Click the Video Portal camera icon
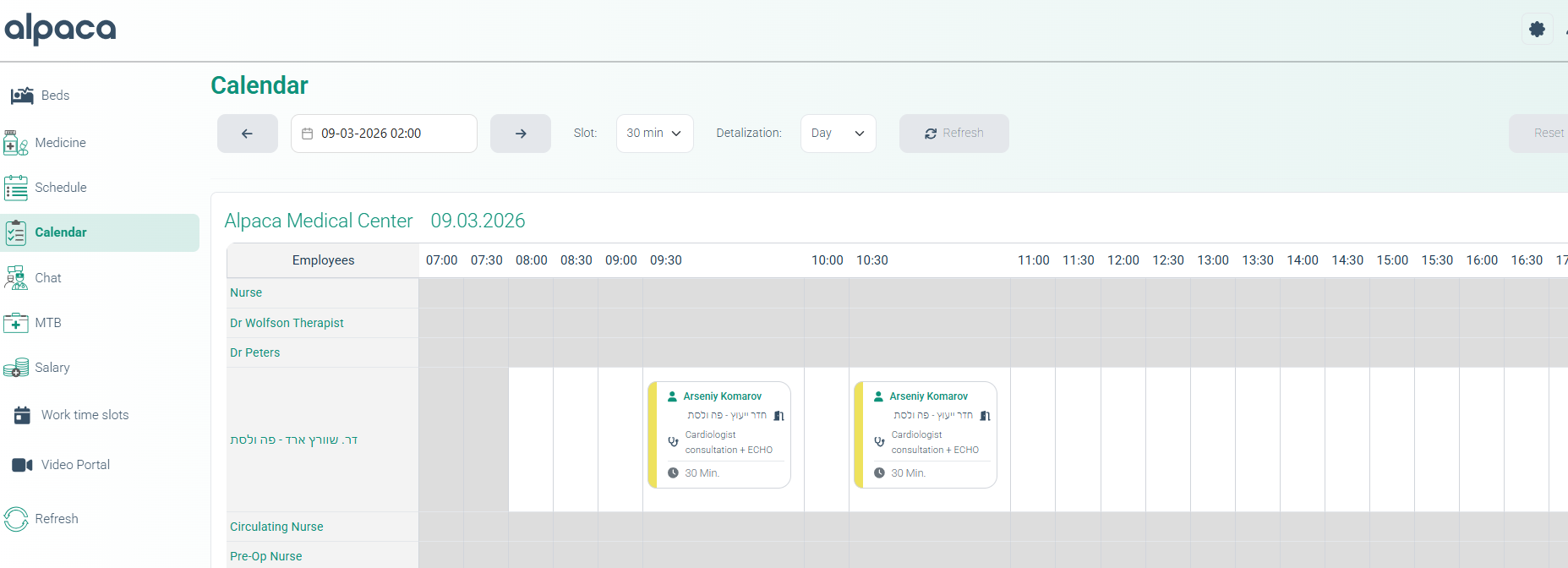 (22, 465)
